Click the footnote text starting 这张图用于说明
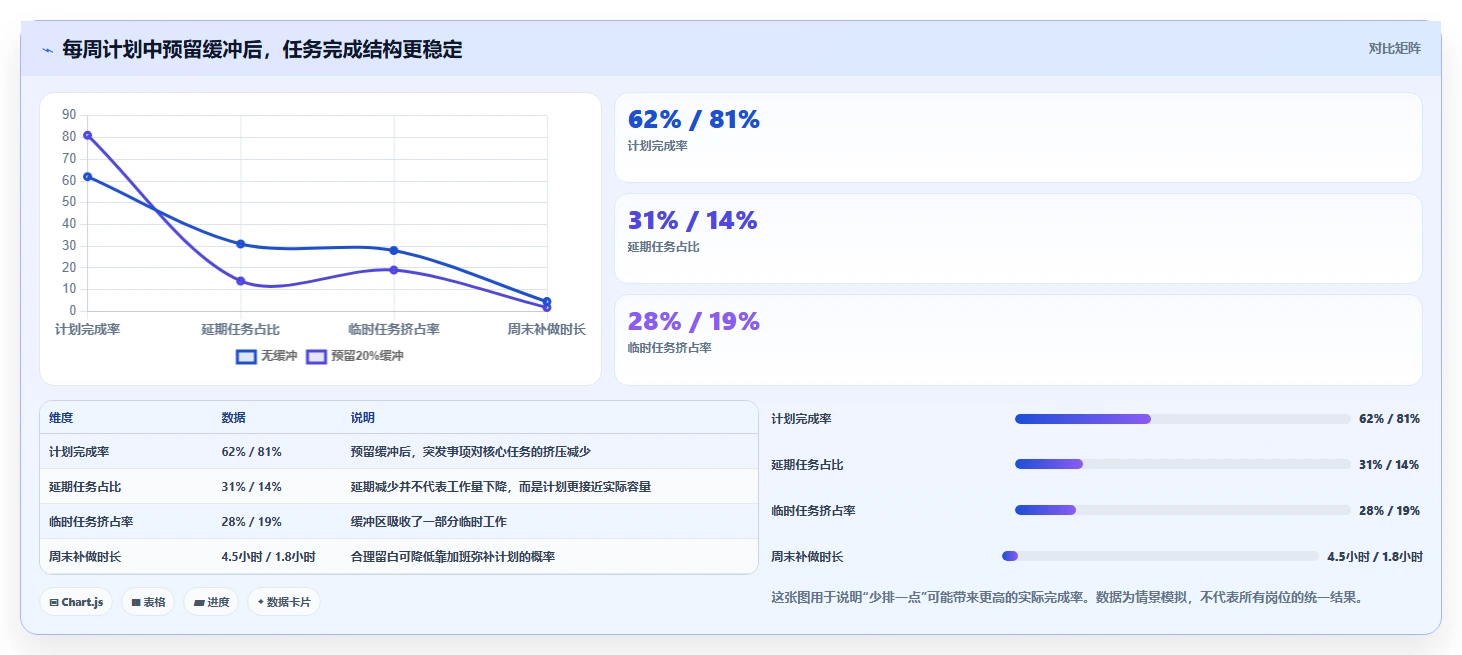Image resolution: width=1462 pixels, height=655 pixels. (x=1067, y=598)
